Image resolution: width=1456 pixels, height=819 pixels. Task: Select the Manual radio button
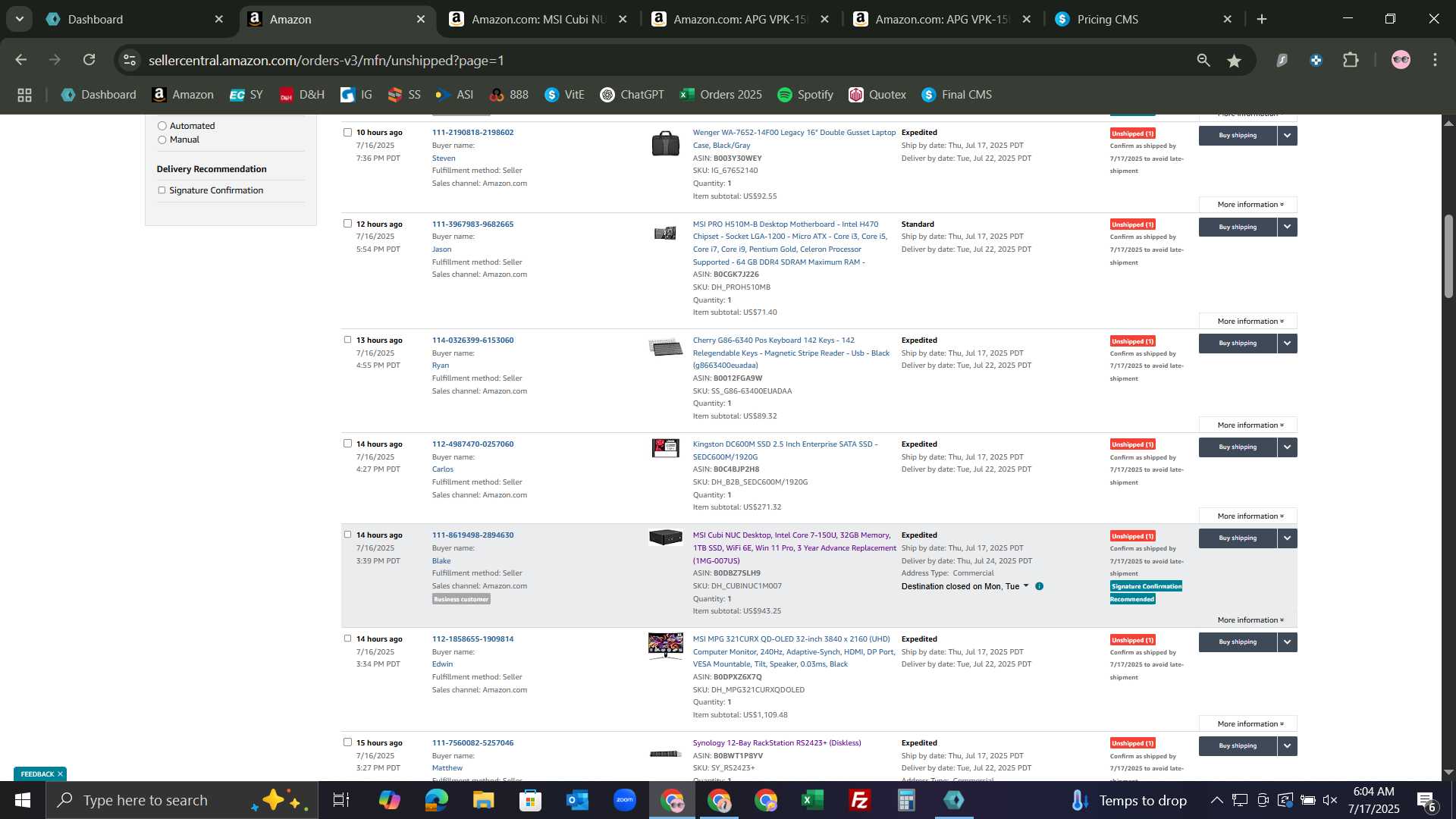[162, 140]
